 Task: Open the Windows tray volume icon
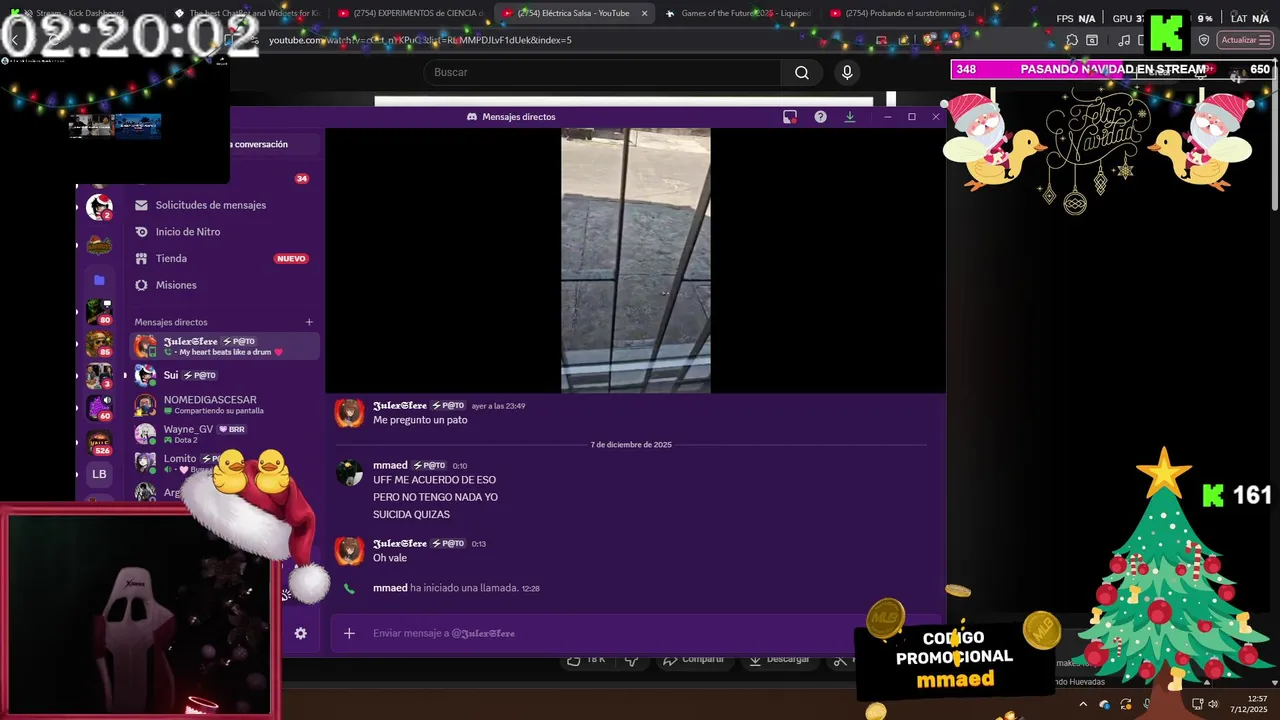1214,704
